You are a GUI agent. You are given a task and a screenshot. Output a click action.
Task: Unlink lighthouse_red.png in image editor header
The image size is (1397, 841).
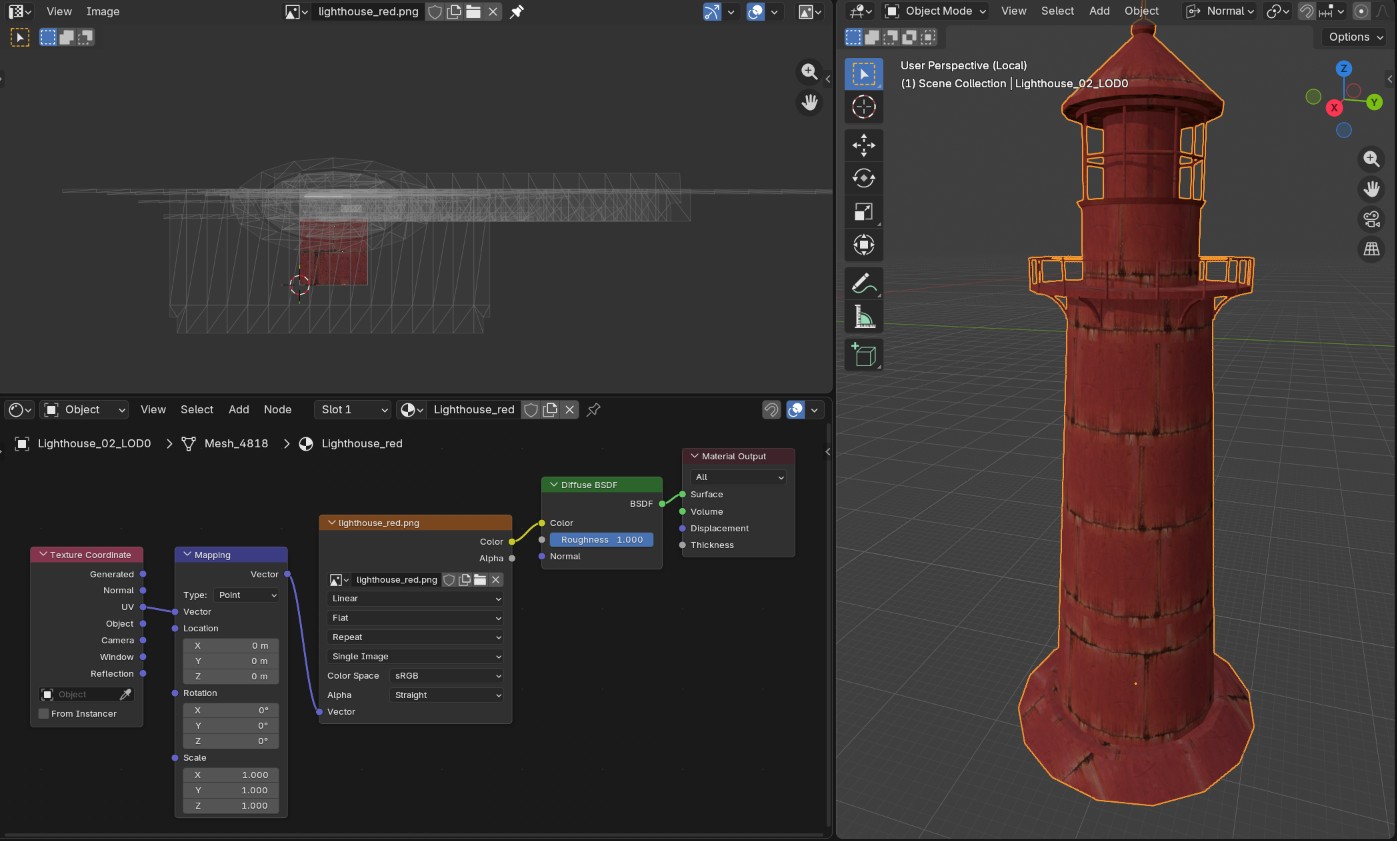pos(492,12)
